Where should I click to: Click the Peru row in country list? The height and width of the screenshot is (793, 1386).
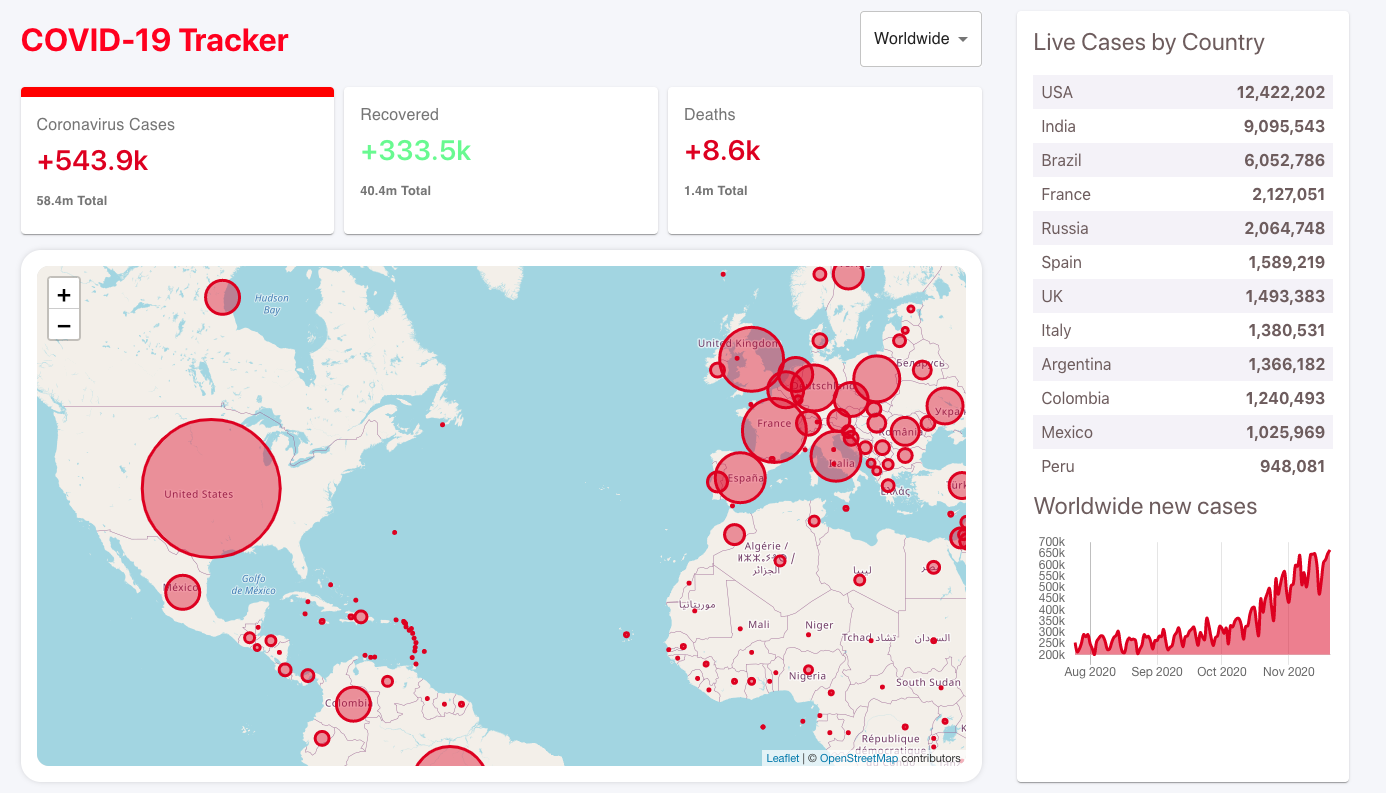click(x=1183, y=466)
